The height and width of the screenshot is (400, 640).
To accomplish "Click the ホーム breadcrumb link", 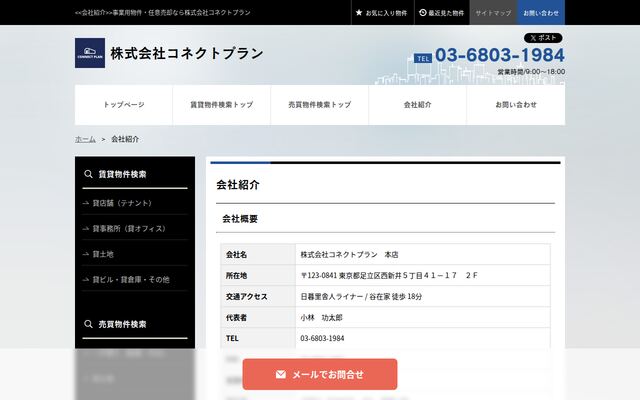I will tap(85, 139).
